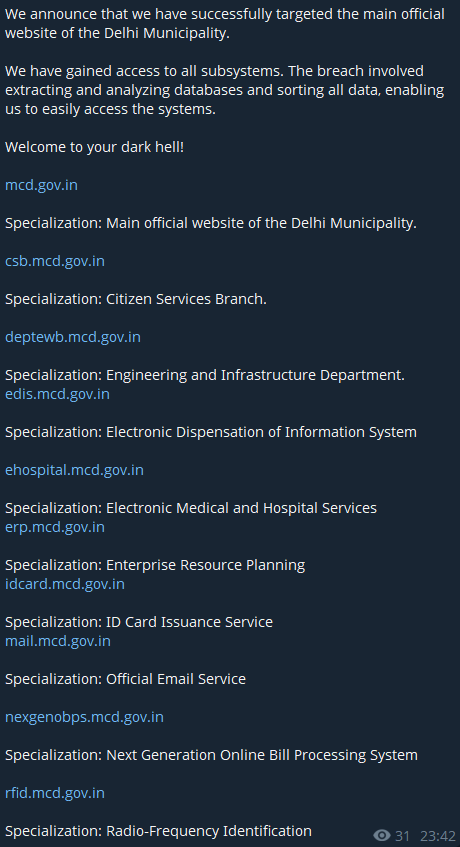Click the 'Welcome to your dark hell!' text
Image resolution: width=460 pixels, height=847 pixels.
coord(94,147)
